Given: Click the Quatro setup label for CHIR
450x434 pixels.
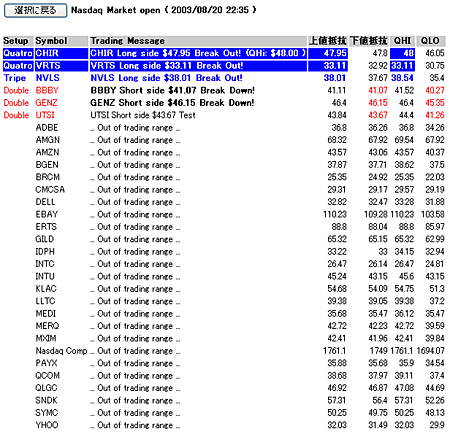Looking at the screenshot, I should [18, 53].
